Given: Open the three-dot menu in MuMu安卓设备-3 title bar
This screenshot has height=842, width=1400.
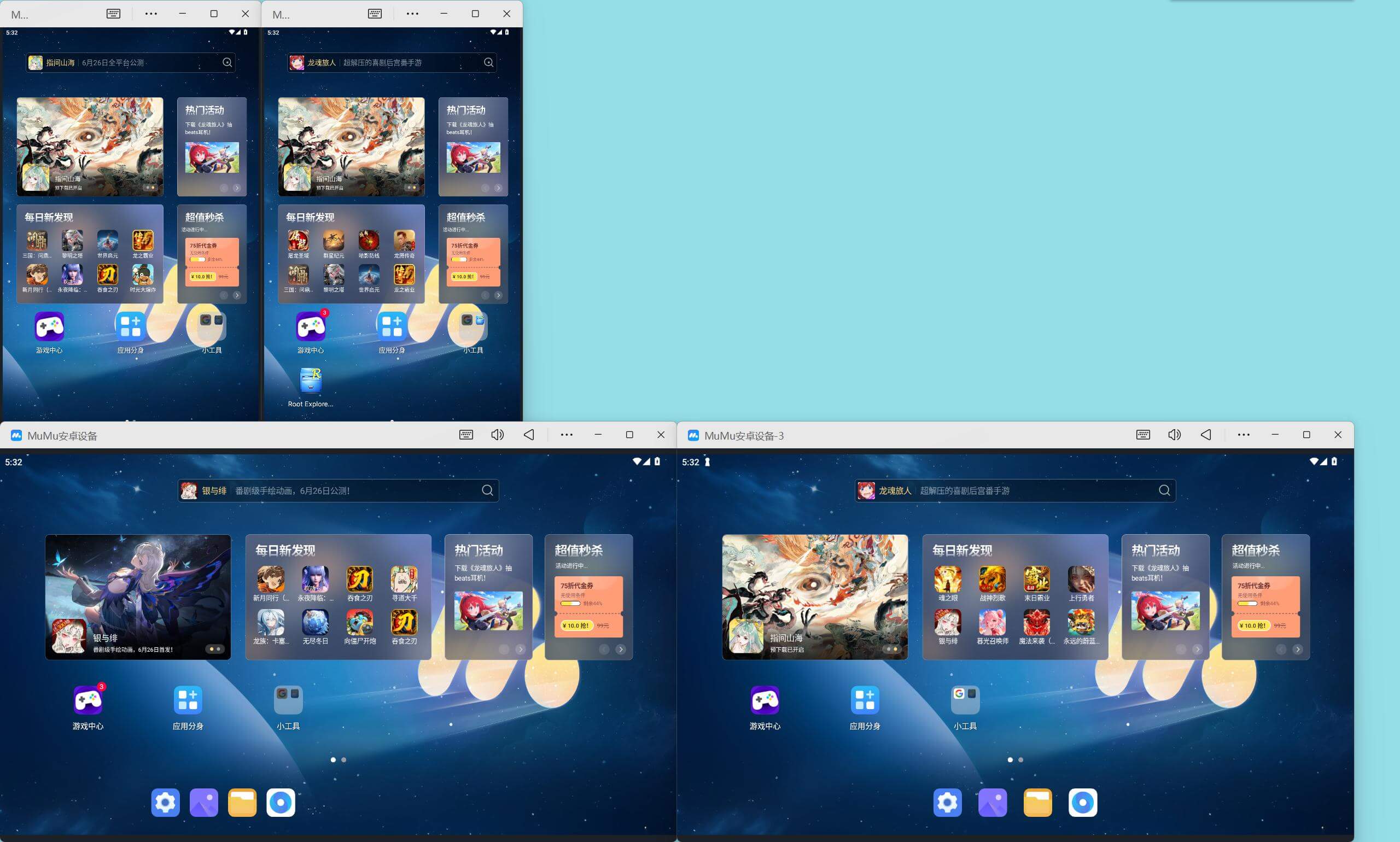Looking at the screenshot, I should (1244, 435).
